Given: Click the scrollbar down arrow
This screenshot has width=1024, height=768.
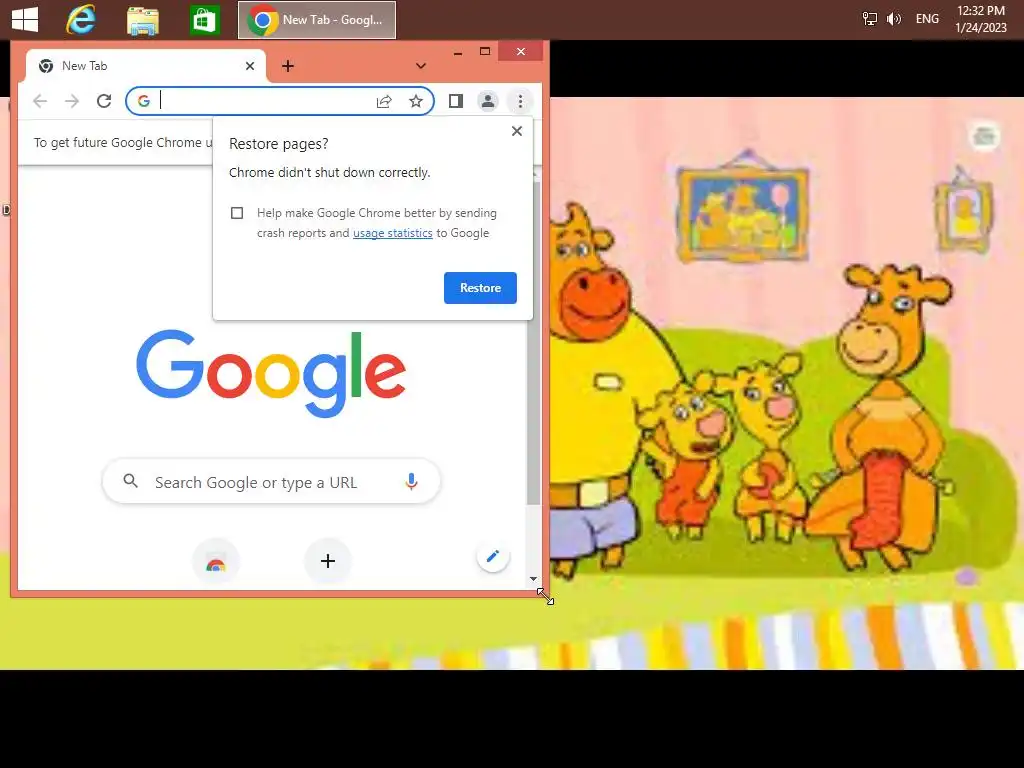Looking at the screenshot, I should [534, 579].
